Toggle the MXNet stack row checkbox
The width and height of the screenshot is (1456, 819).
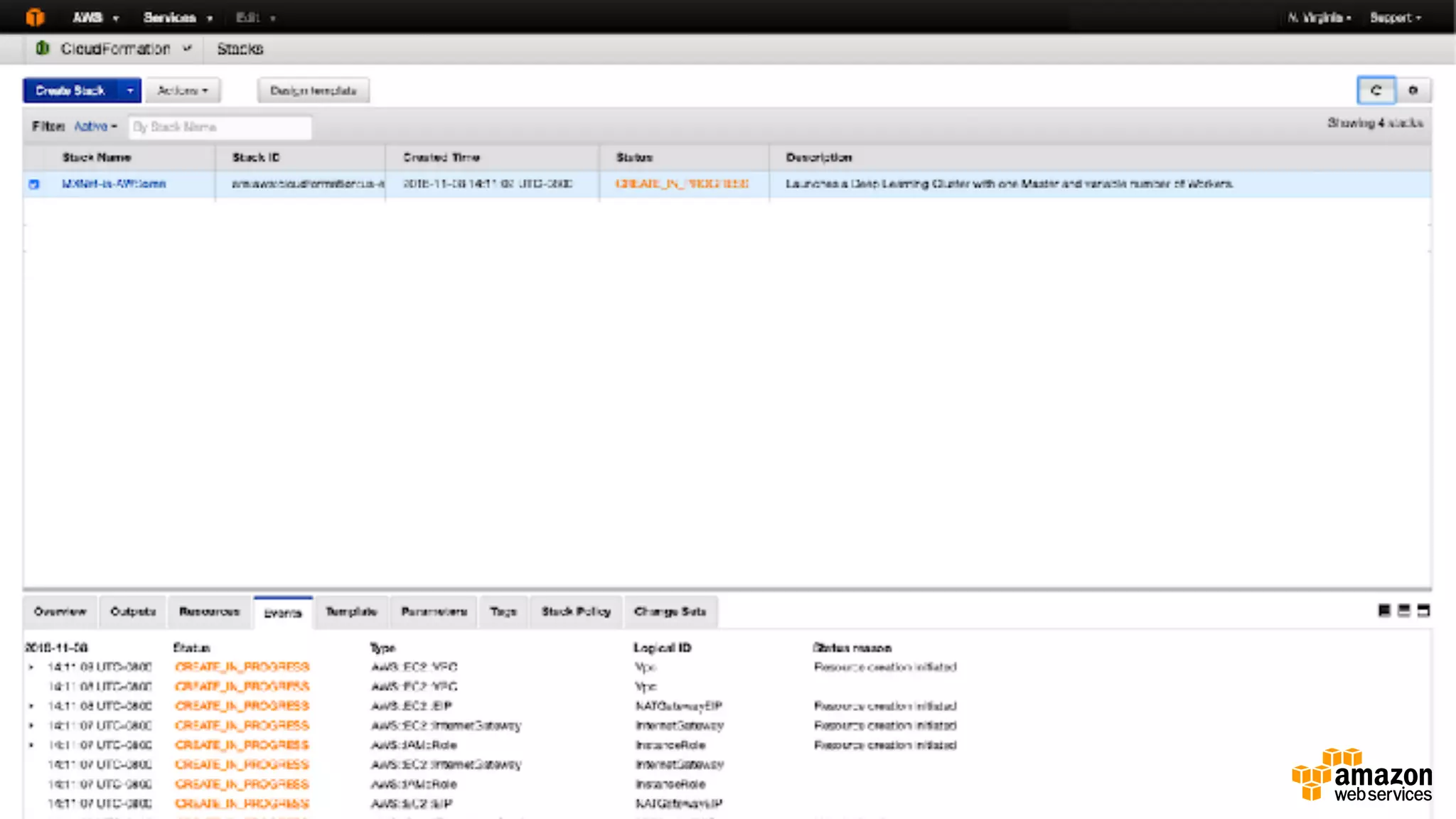pos(34,184)
